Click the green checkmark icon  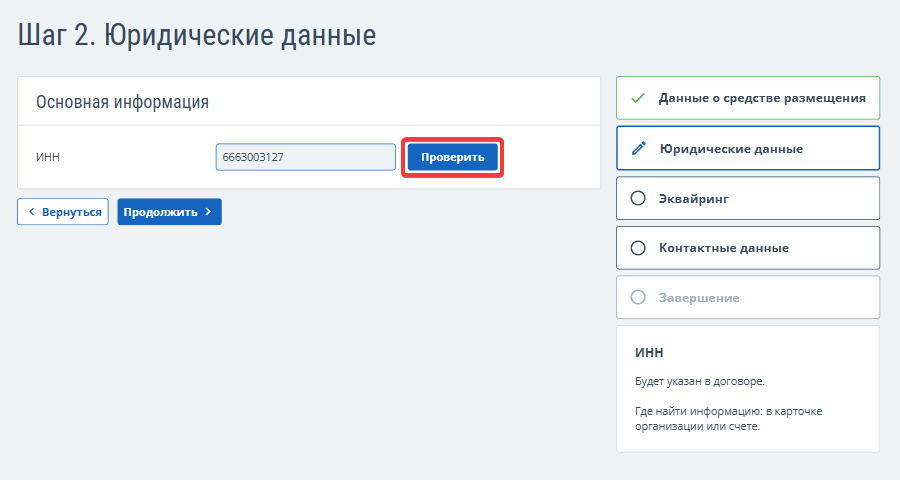tap(638, 98)
